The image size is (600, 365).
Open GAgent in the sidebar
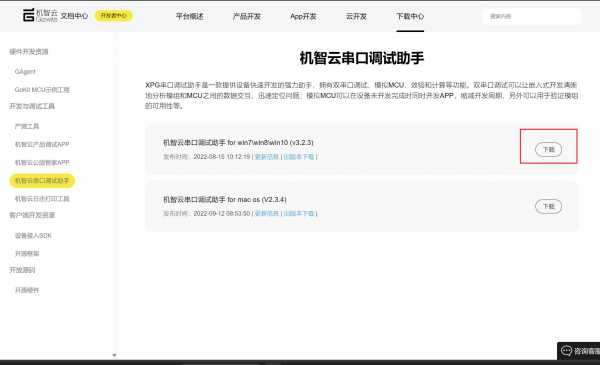point(25,72)
